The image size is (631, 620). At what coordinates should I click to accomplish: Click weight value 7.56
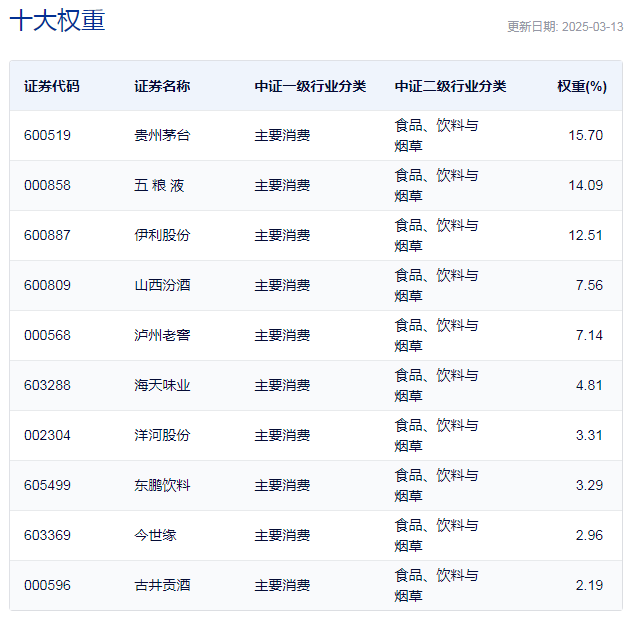[x=589, y=285]
